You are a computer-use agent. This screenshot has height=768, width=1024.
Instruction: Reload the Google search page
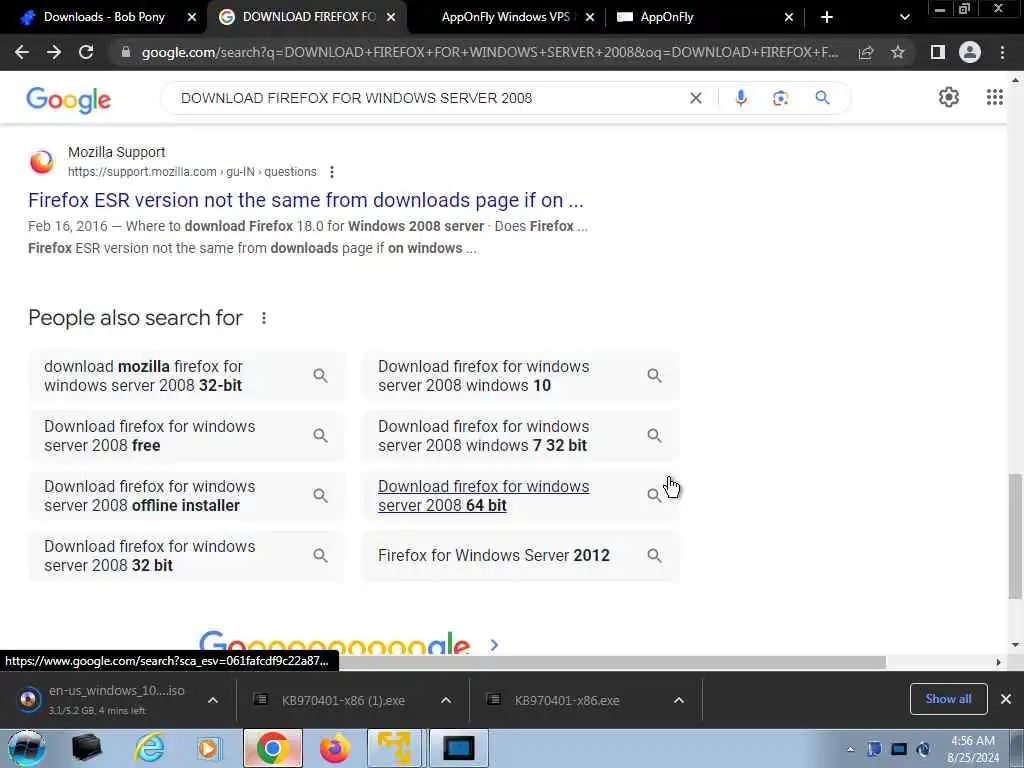(86, 52)
